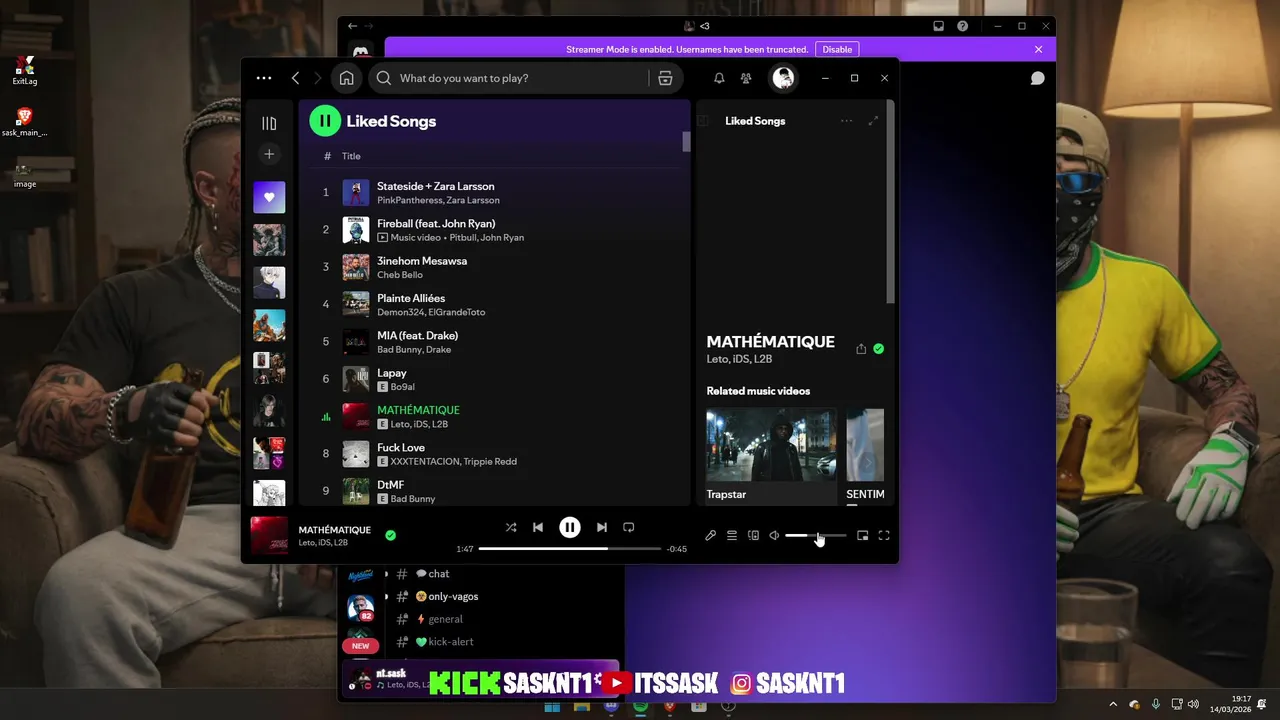Skip to the previous track
Viewport: 1280px width, 720px height.
[x=538, y=527]
